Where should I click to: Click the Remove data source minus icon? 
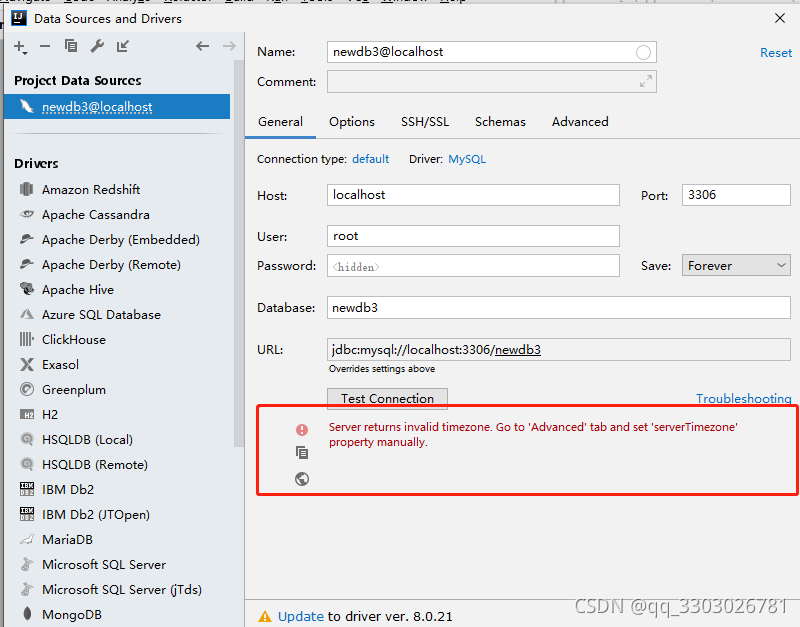(45, 46)
